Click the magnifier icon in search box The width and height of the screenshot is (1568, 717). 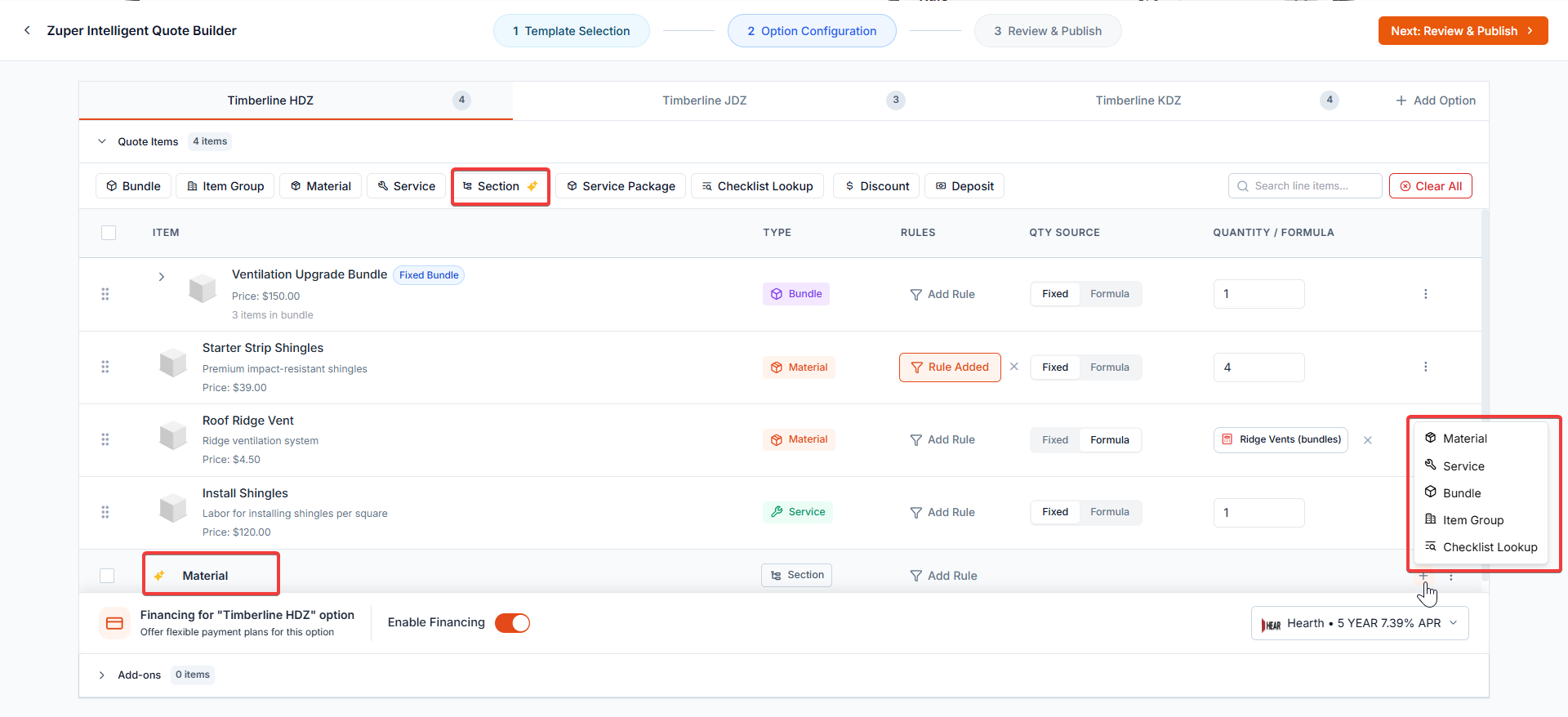click(x=1243, y=186)
